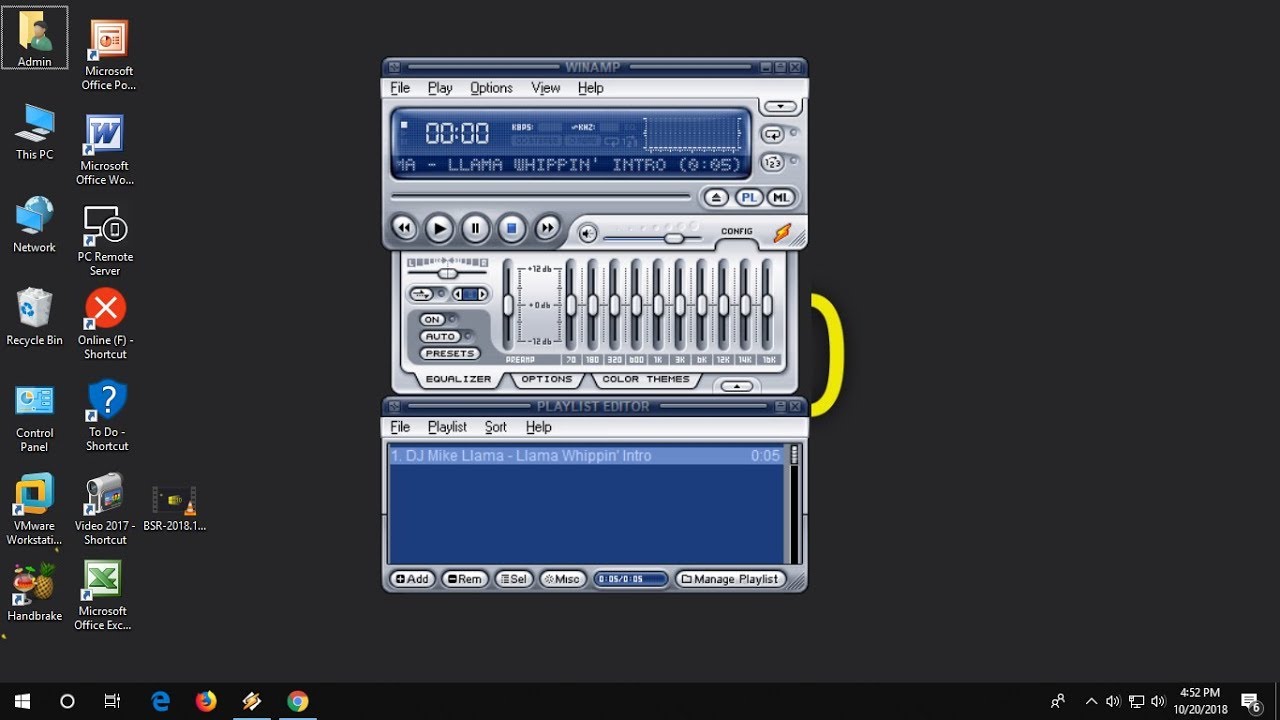
Task: Click the balance slider handle
Action: pos(447,273)
